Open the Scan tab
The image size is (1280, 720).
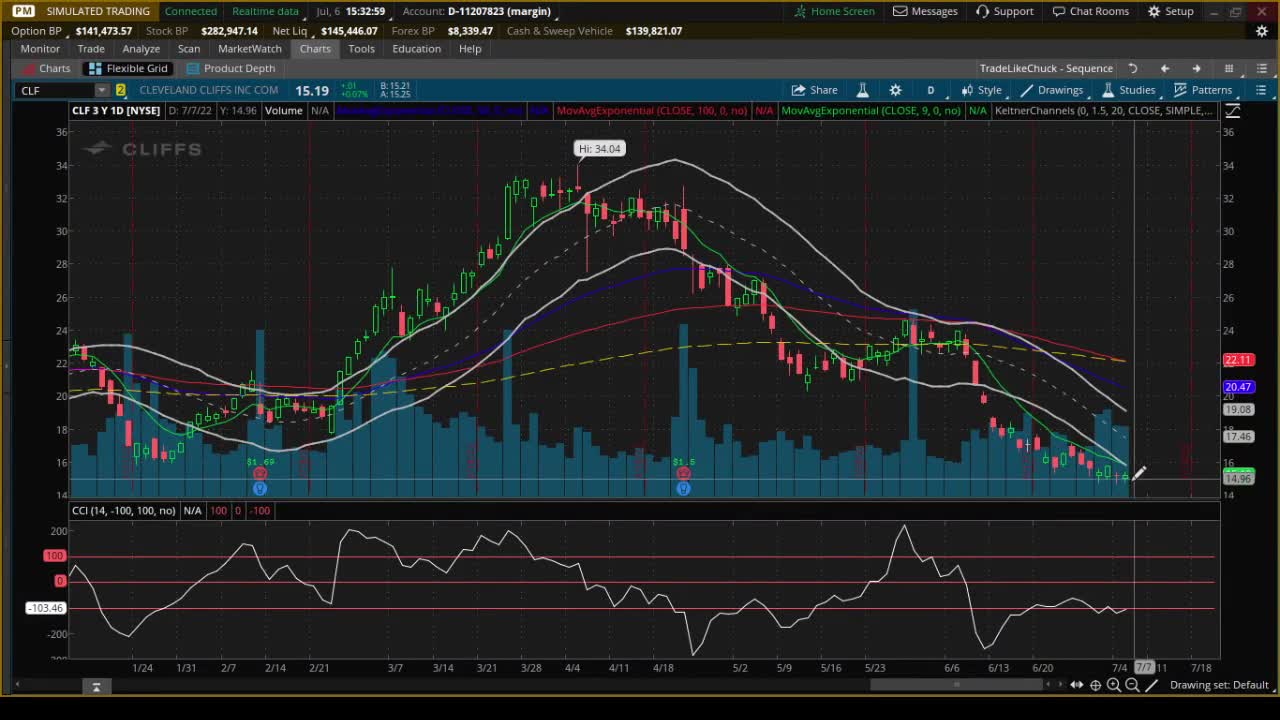(189, 49)
